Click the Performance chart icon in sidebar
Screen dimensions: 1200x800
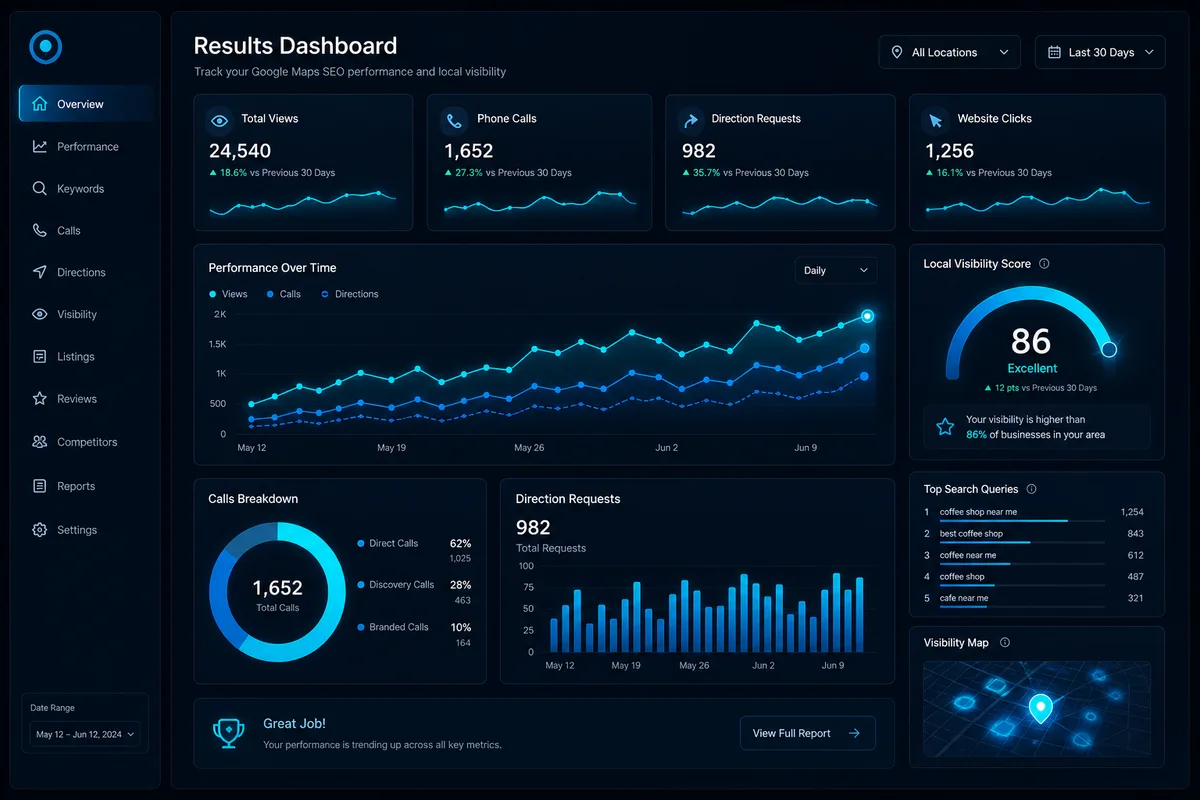point(40,146)
